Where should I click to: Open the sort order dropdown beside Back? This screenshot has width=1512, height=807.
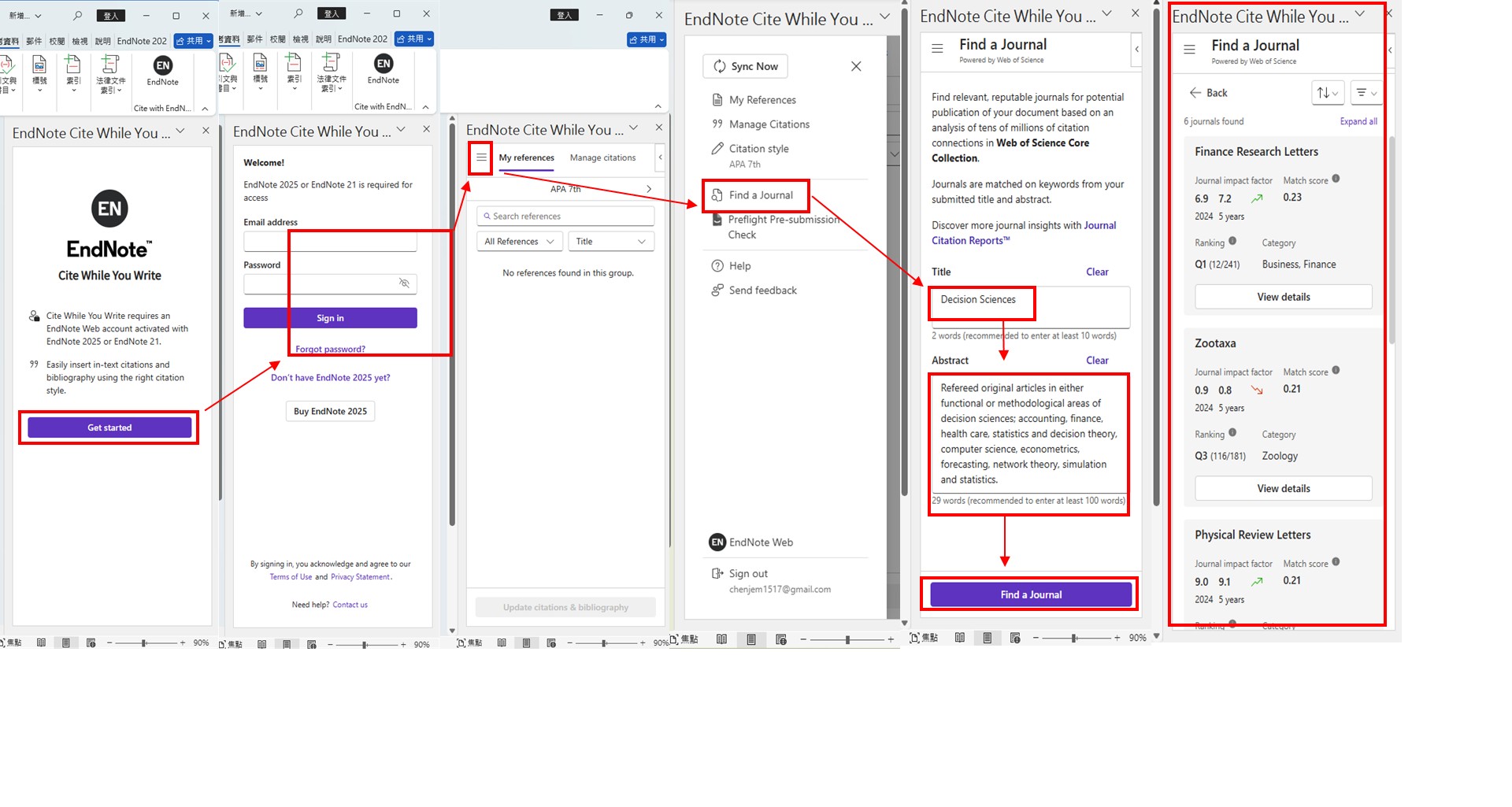tap(1327, 93)
